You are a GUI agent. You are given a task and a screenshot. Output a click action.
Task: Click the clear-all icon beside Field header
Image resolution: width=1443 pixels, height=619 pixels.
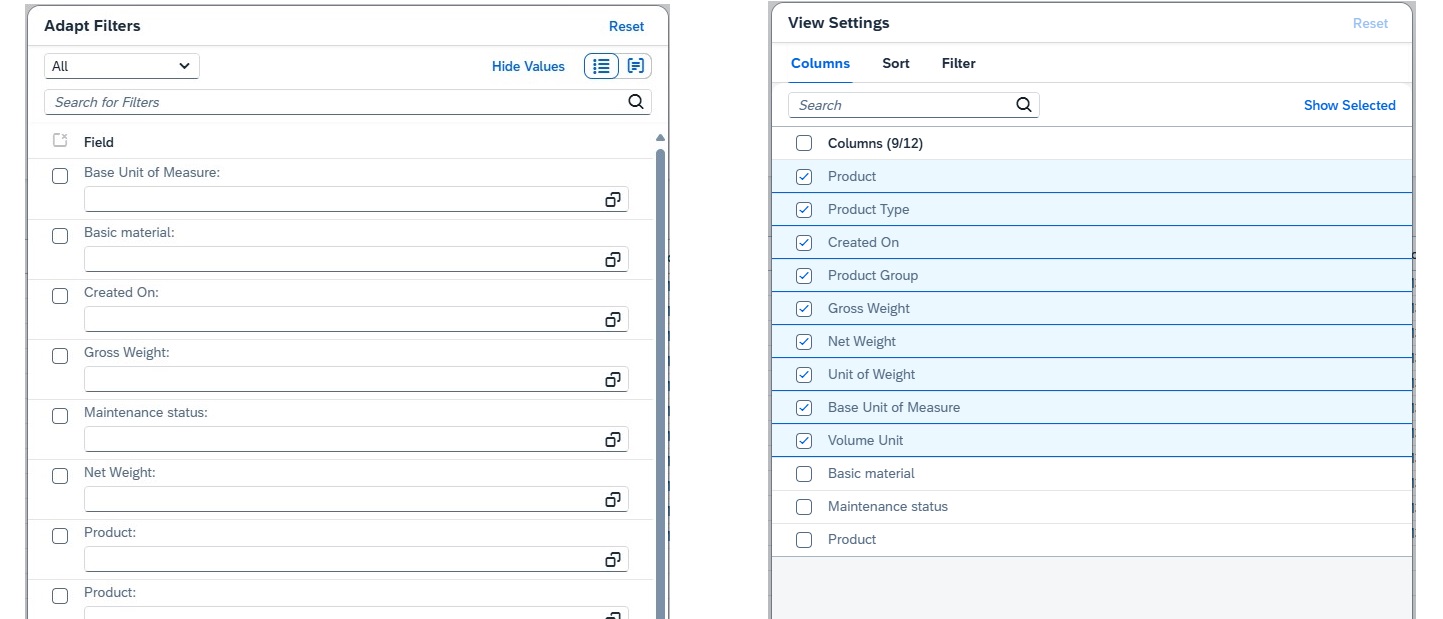pyautogui.click(x=59, y=141)
